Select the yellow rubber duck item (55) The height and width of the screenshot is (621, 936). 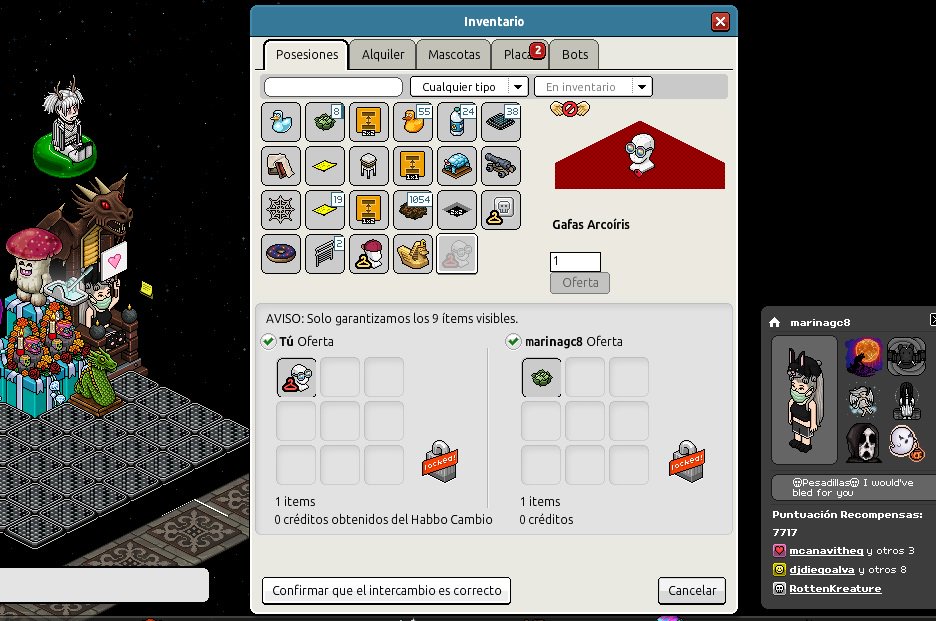412,122
